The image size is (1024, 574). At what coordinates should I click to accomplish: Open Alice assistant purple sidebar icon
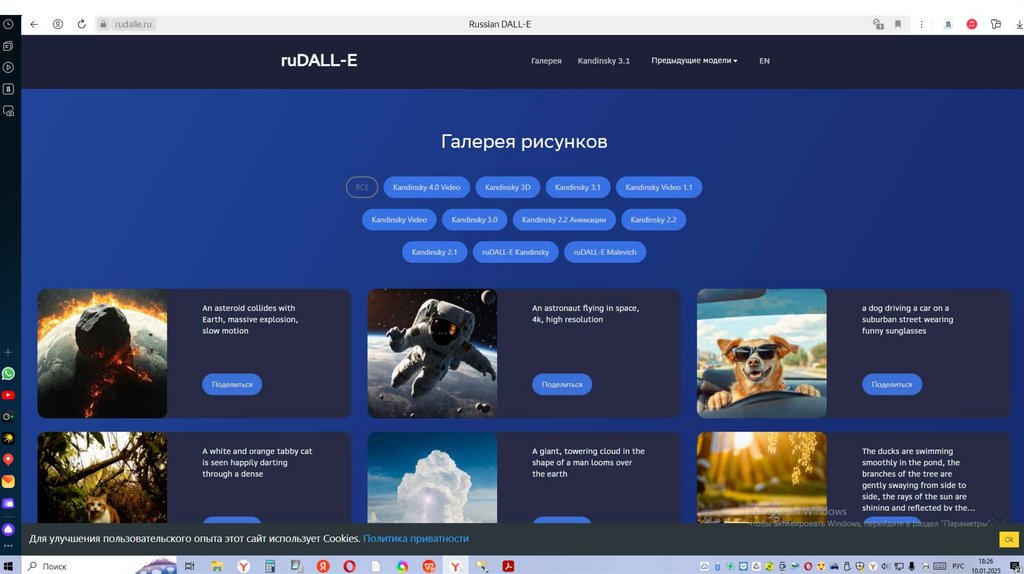point(8,529)
